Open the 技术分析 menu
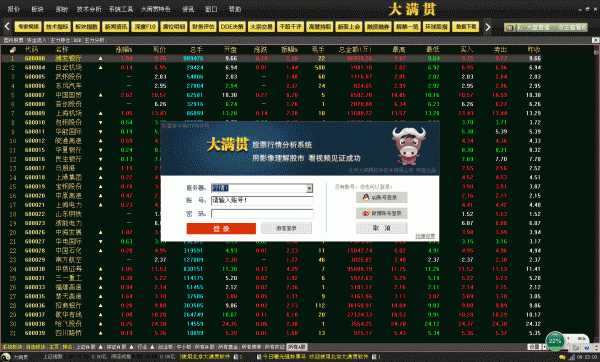 click(89, 9)
